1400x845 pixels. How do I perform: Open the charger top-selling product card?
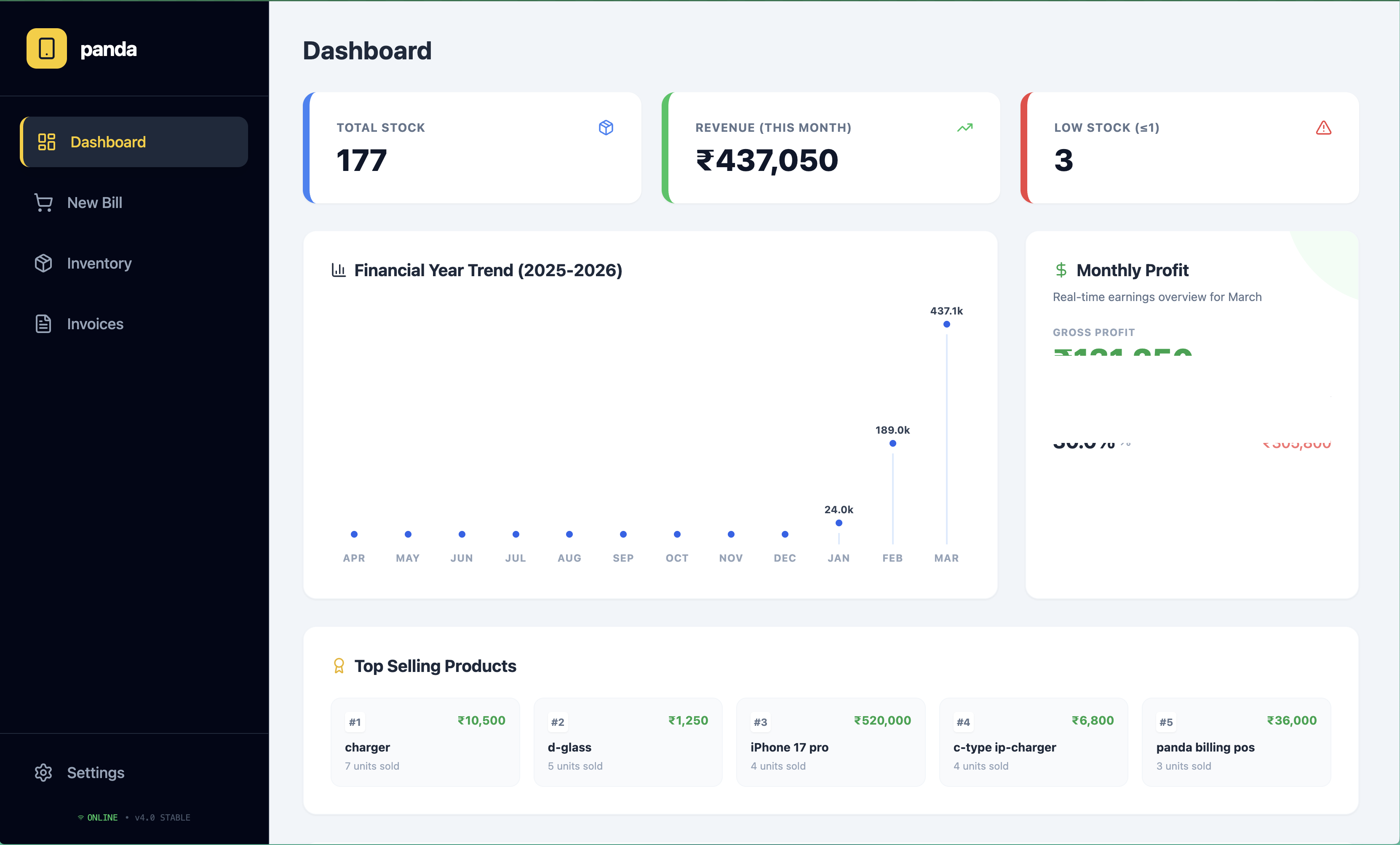click(425, 742)
